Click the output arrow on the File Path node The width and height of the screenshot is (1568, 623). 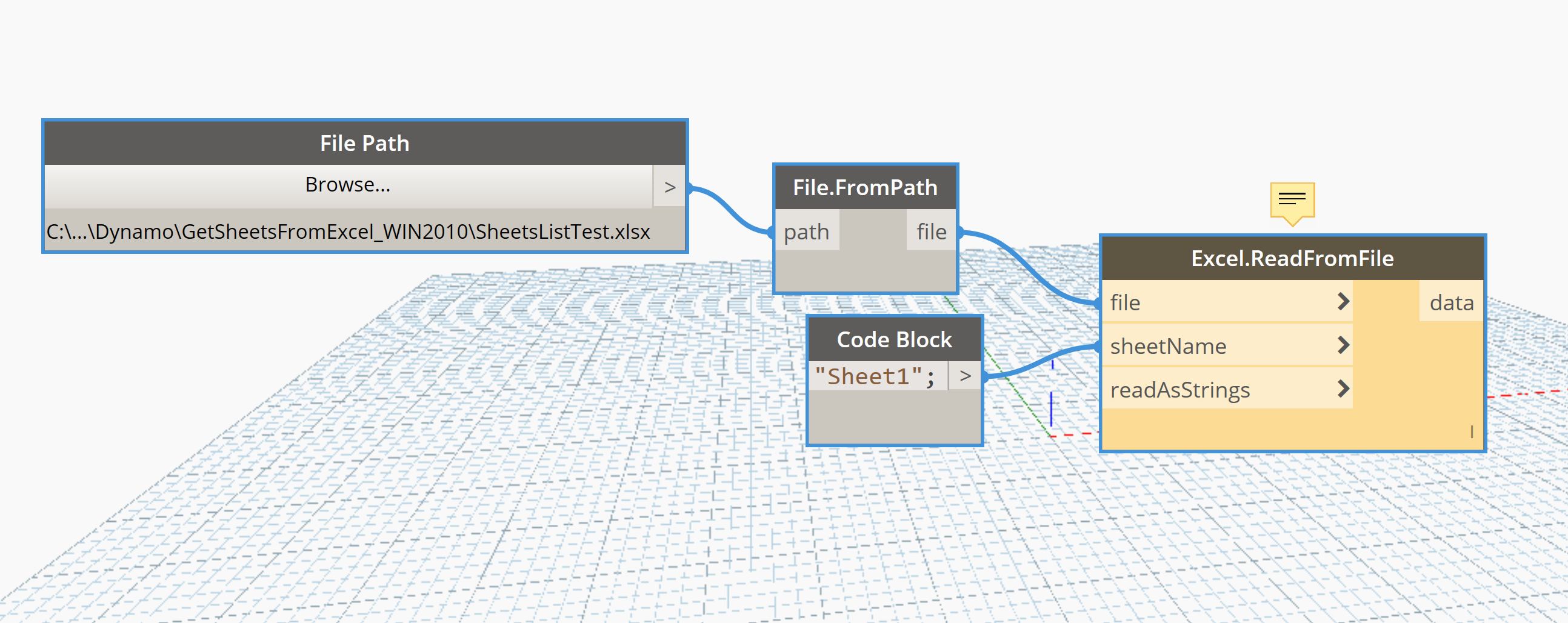pyautogui.click(x=669, y=187)
